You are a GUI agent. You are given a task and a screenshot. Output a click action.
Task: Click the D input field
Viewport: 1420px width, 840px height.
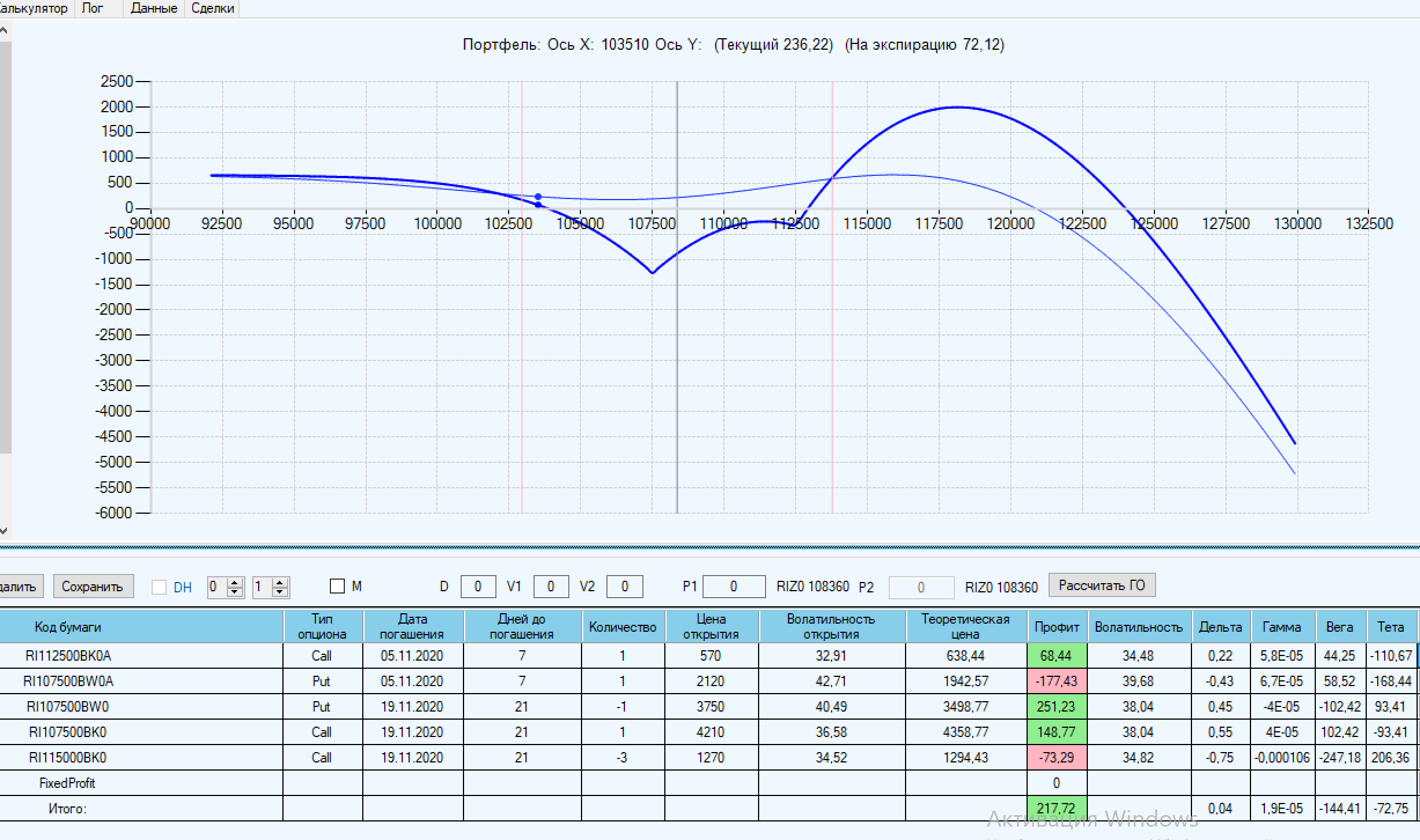pyautogui.click(x=478, y=587)
